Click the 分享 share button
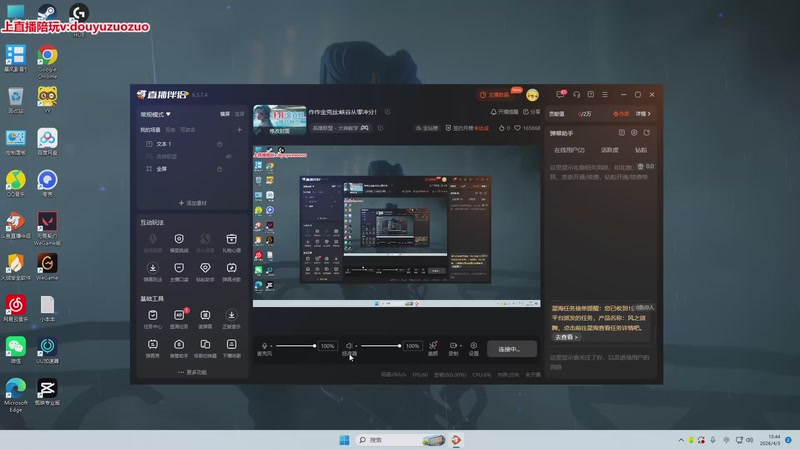This screenshot has width=800, height=450. click(x=531, y=112)
